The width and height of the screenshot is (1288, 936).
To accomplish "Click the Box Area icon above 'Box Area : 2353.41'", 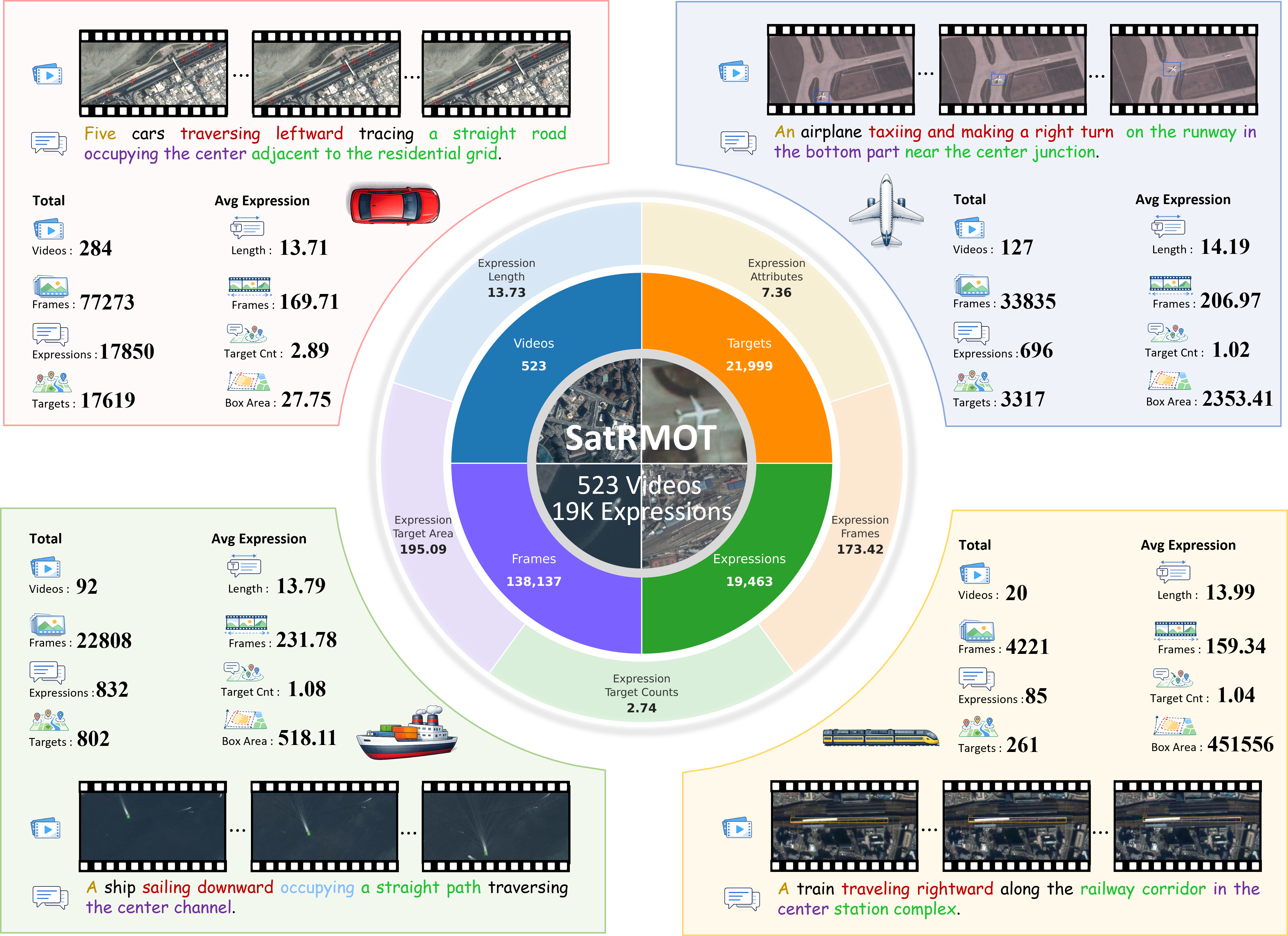I will pos(1169,380).
